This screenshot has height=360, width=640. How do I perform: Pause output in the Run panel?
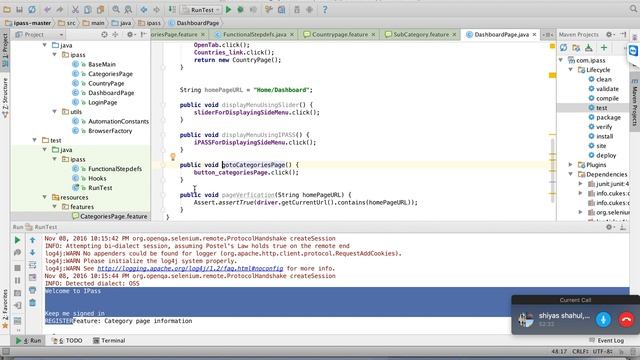tap(17, 280)
